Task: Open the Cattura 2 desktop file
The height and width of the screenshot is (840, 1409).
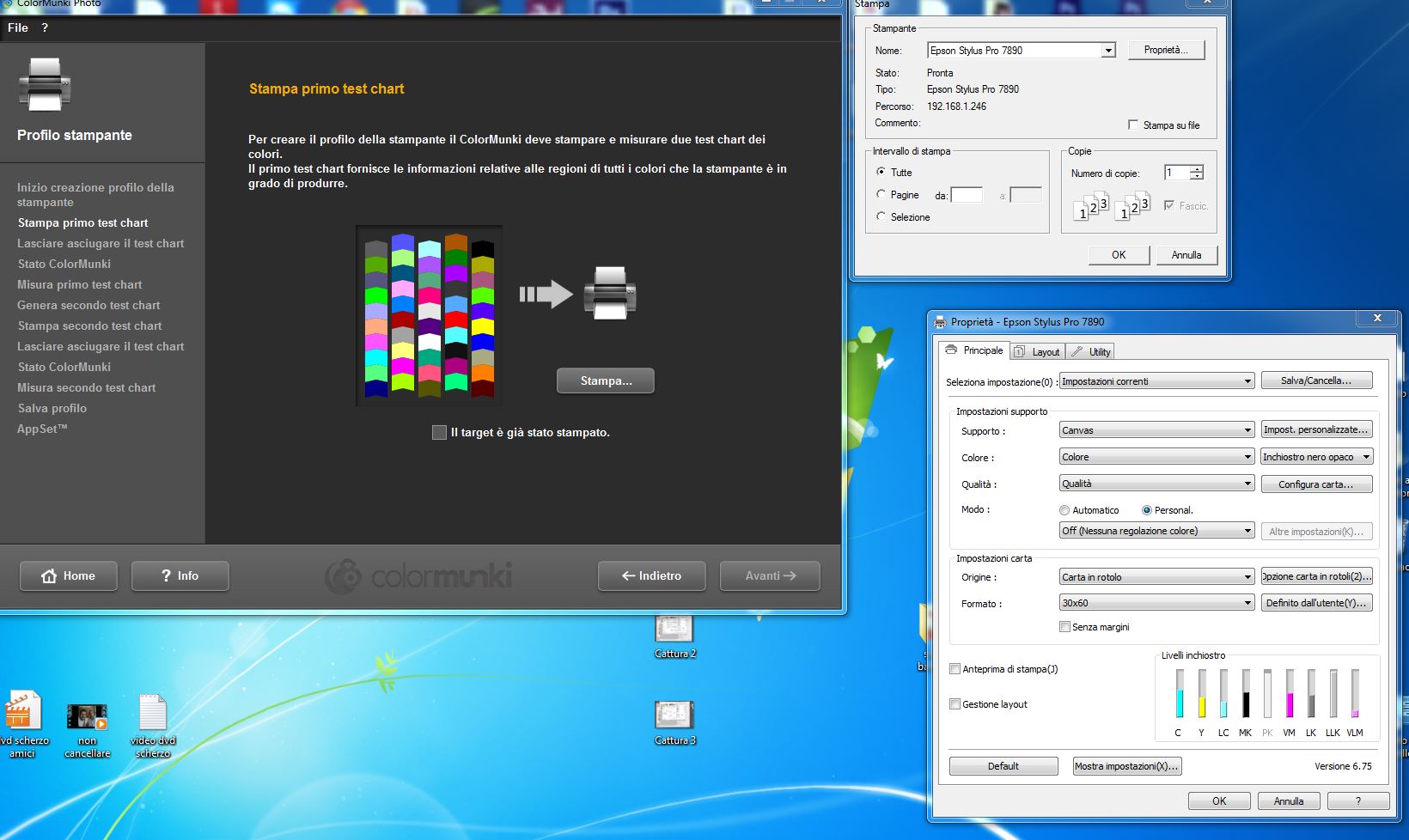Action: (x=674, y=637)
